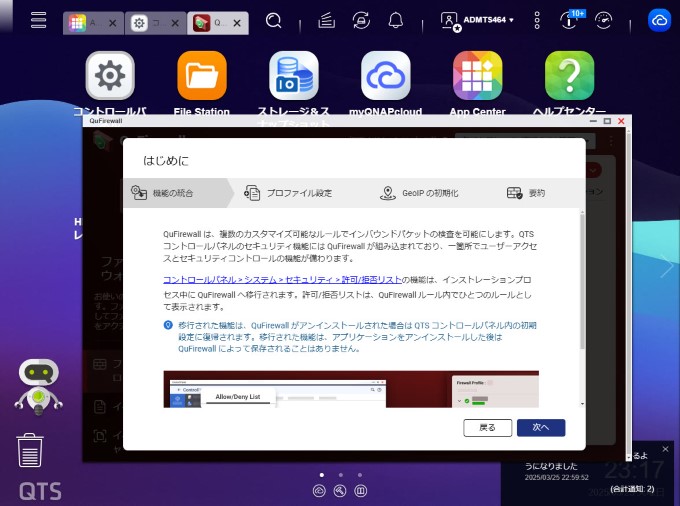Click the 次へ button
Screen dimensions: 680x506
[x=541, y=428]
